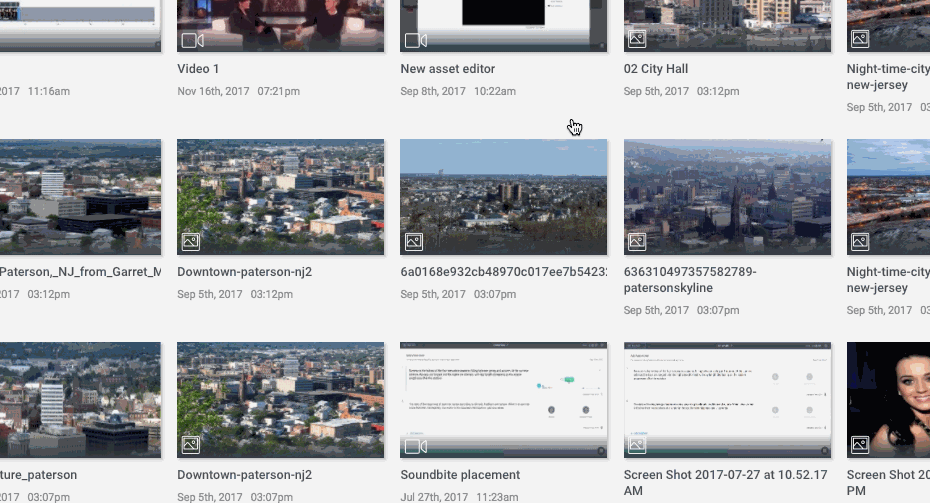Click the video type icon on Video 1
The width and height of the screenshot is (930, 503).
click(192, 40)
